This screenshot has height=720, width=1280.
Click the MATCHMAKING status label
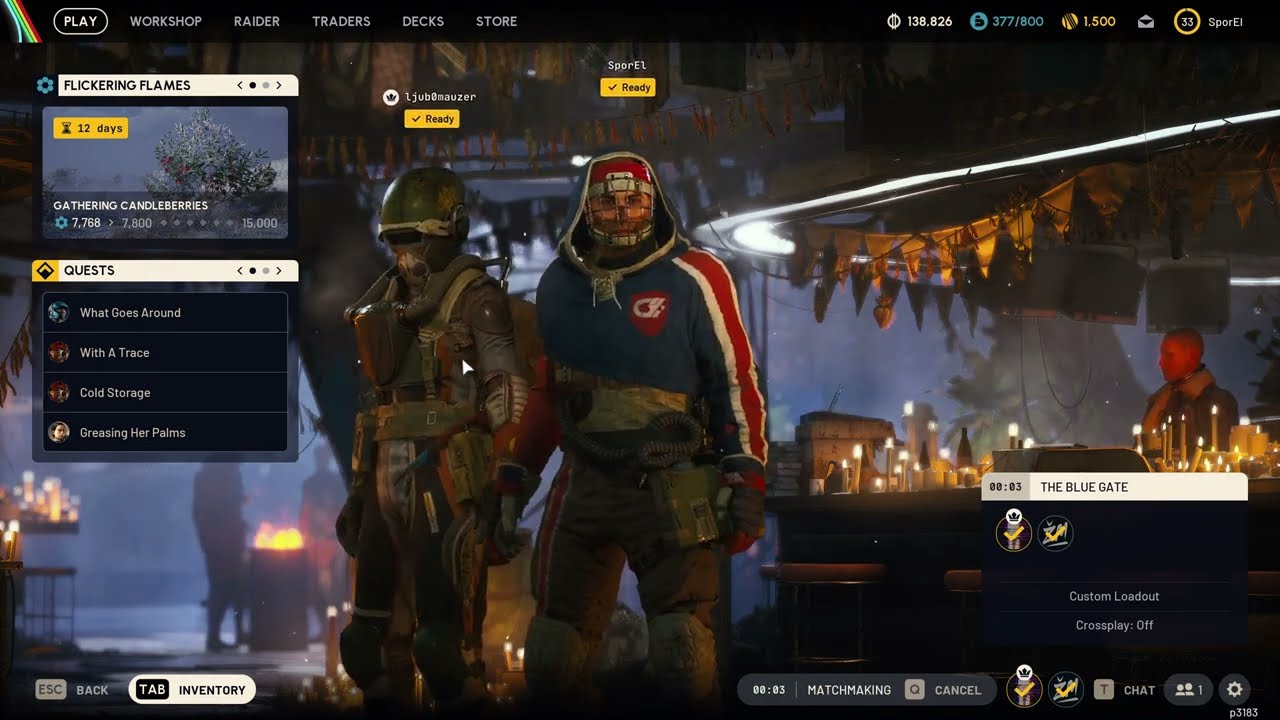click(x=849, y=690)
